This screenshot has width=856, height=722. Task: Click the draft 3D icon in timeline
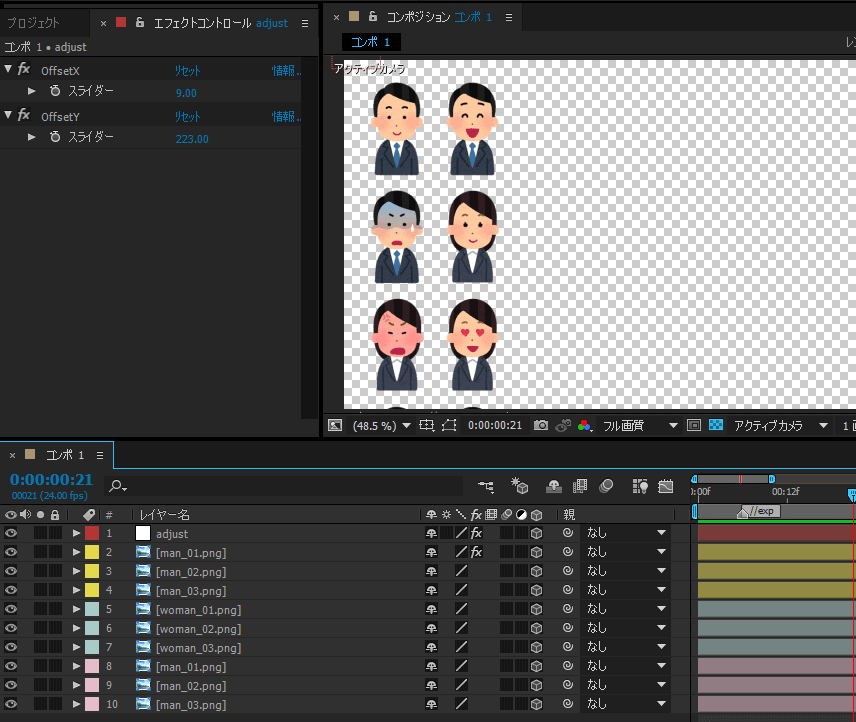point(519,486)
